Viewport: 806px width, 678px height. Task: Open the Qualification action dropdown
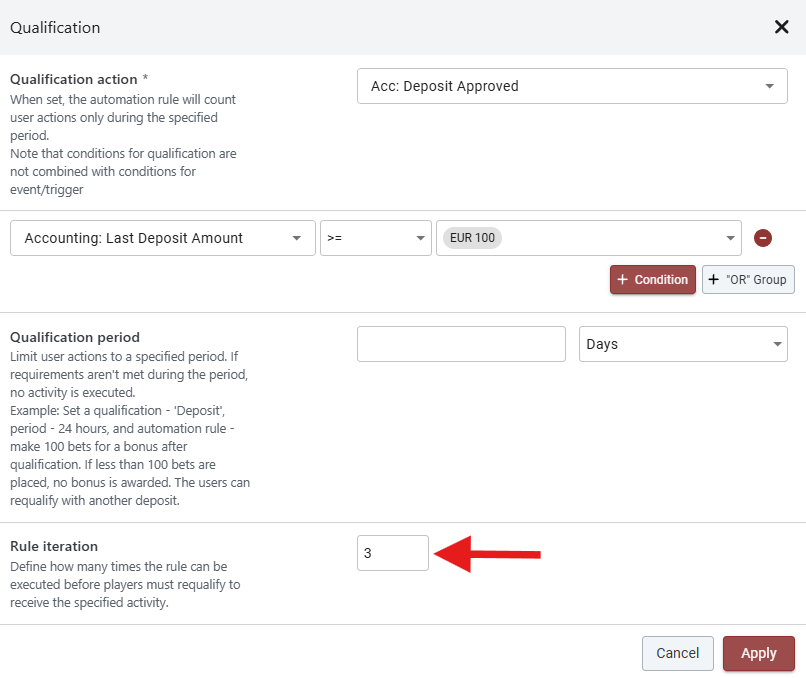click(x=572, y=86)
